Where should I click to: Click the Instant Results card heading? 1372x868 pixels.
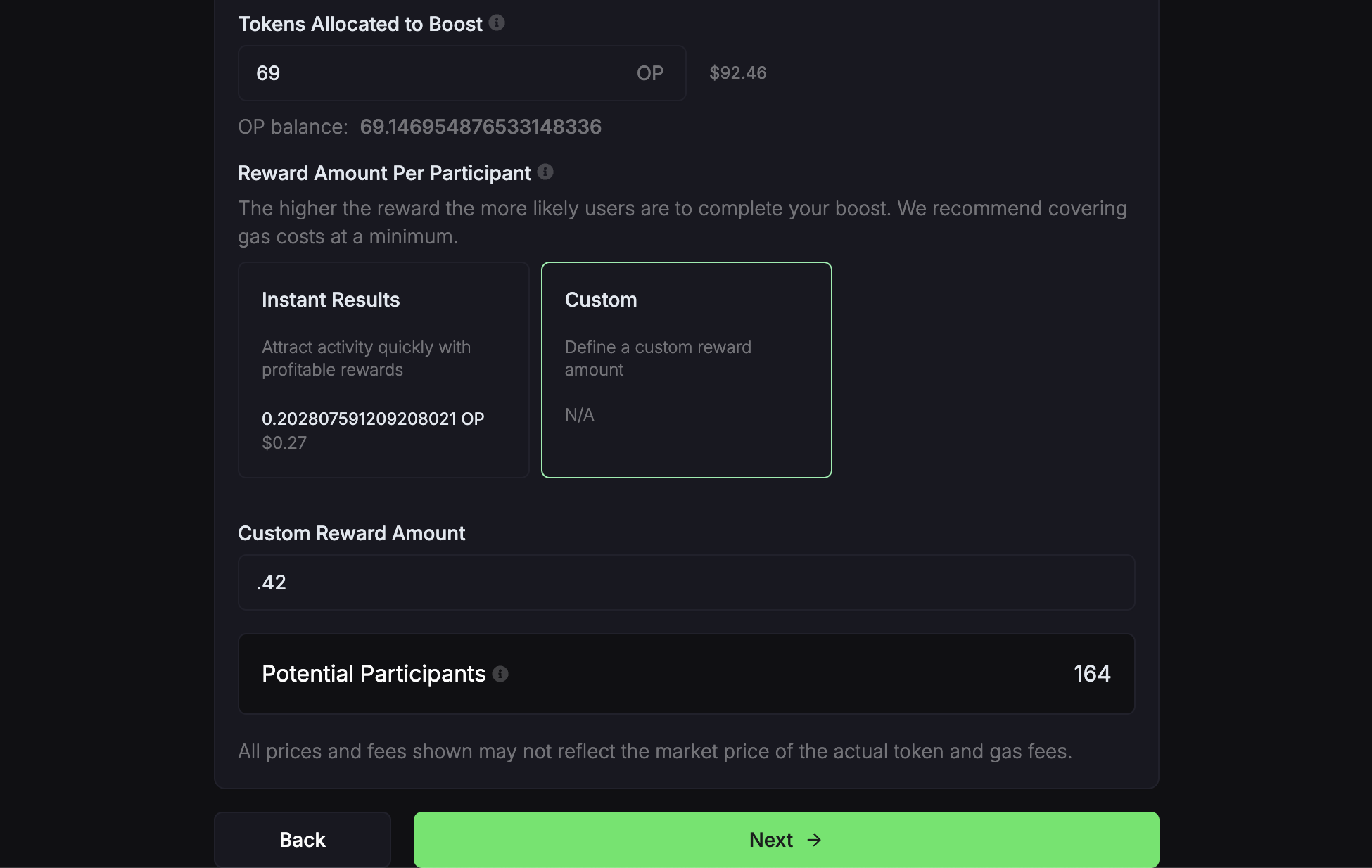(x=331, y=299)
